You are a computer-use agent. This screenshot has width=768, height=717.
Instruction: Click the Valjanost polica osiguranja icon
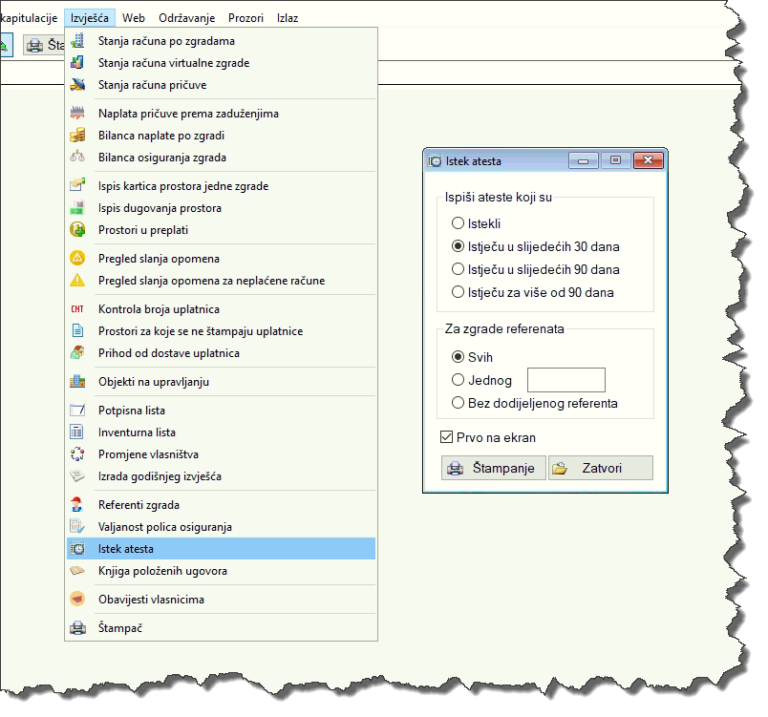pyautogui.click(x=77, y=526)
